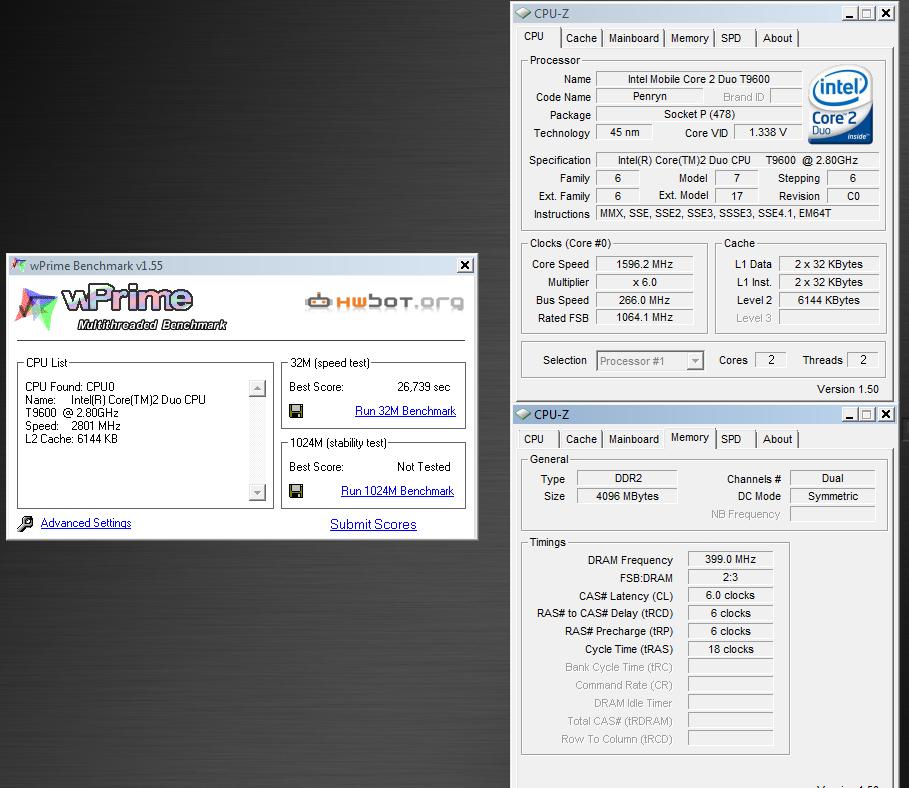Minimize the top CPU-Z window

pyautogui.click(x=849, y=13)
